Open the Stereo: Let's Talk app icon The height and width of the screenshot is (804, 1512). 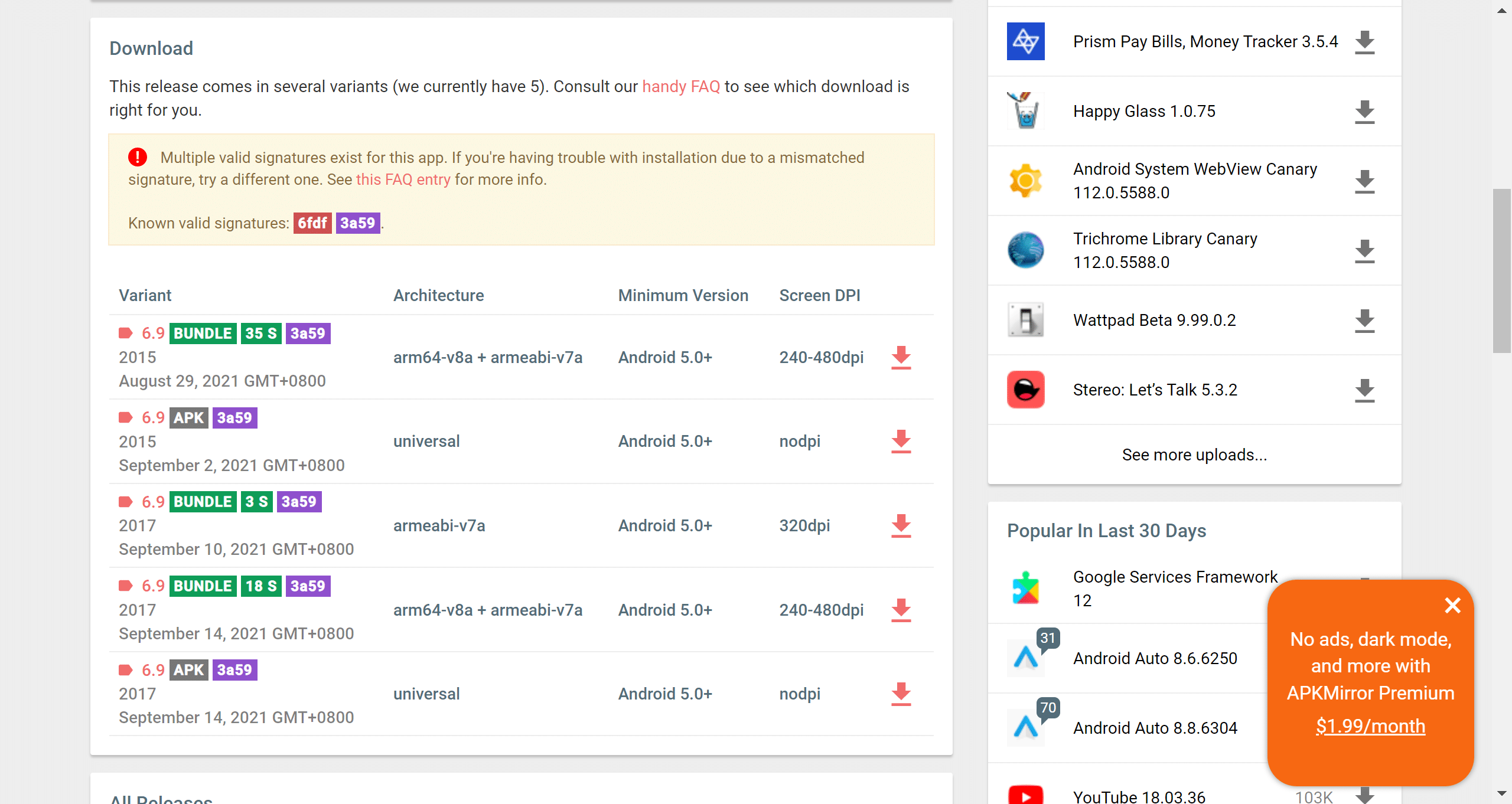pos(1025,390)
